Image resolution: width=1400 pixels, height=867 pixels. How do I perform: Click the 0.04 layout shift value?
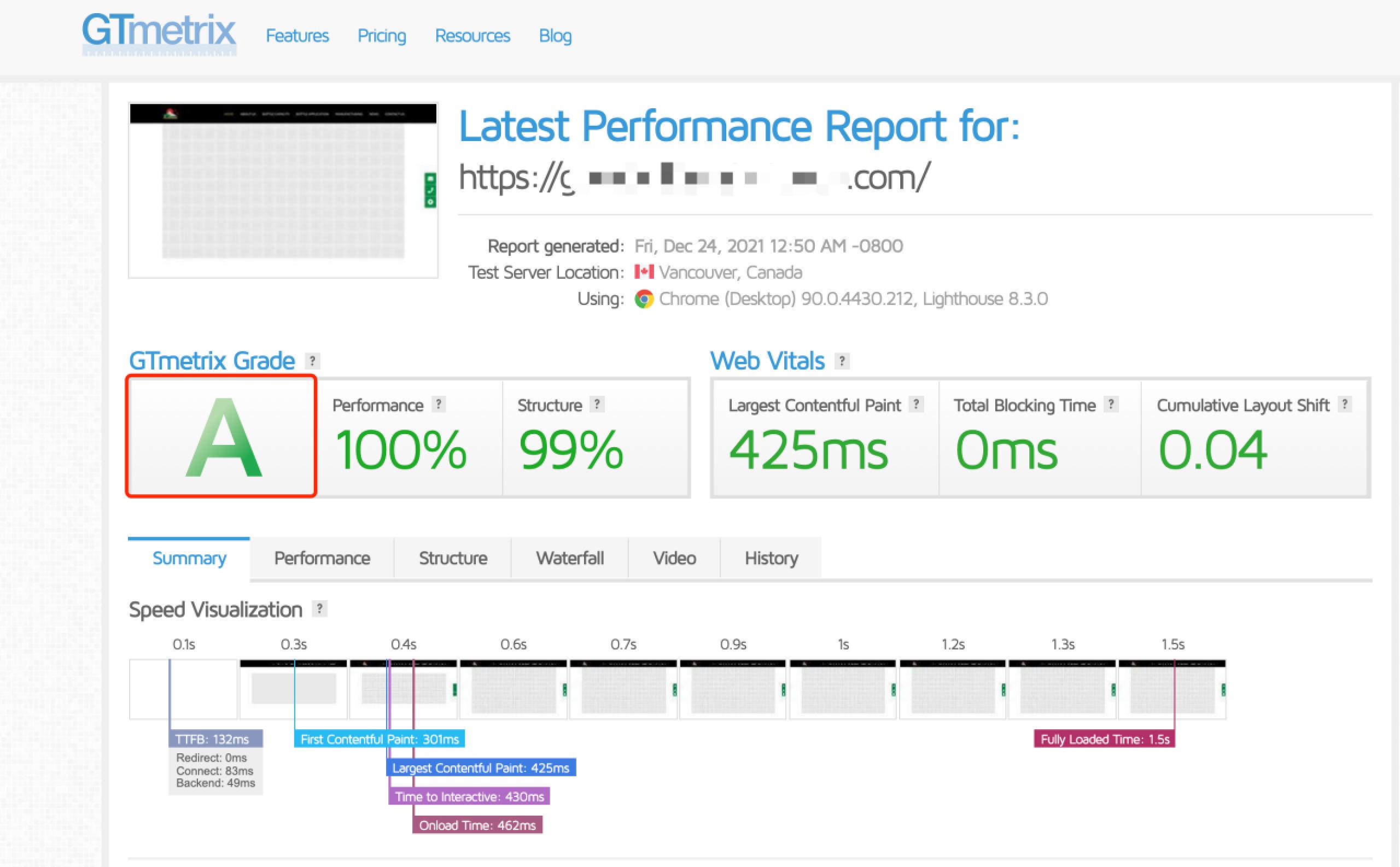1212,450
